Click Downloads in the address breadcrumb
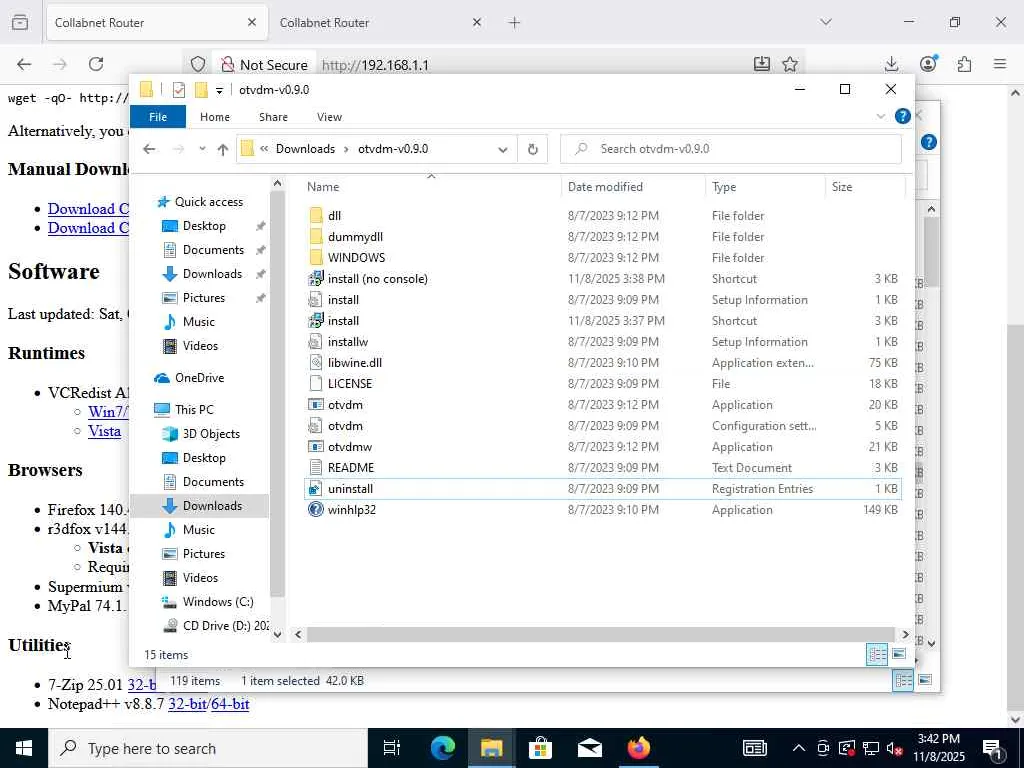The image size is (1024, 768). (x=305, y=149)
